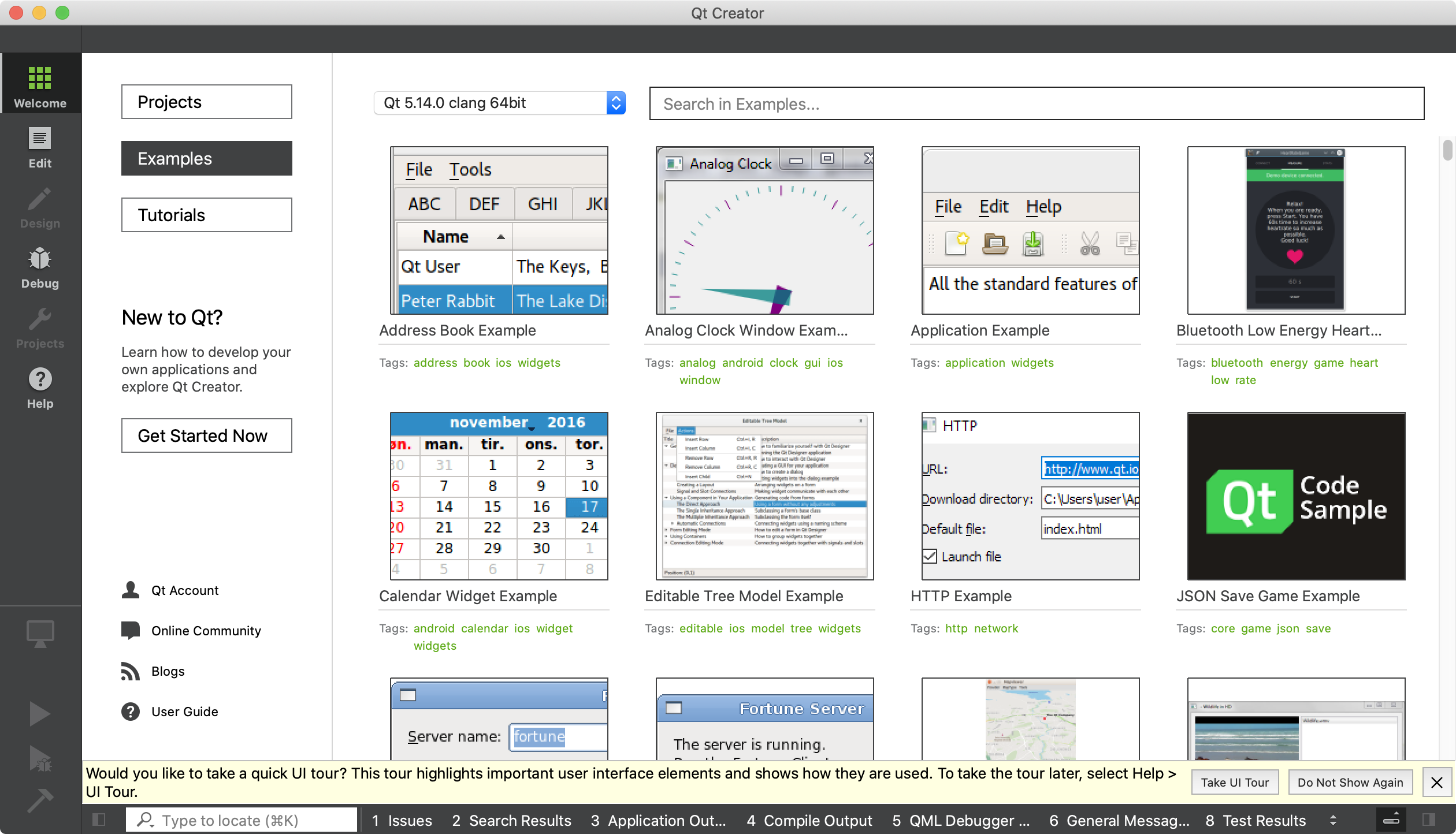1456x834 pixels.
Task: Open the Qt version combo box
Action: click(500, 103)
